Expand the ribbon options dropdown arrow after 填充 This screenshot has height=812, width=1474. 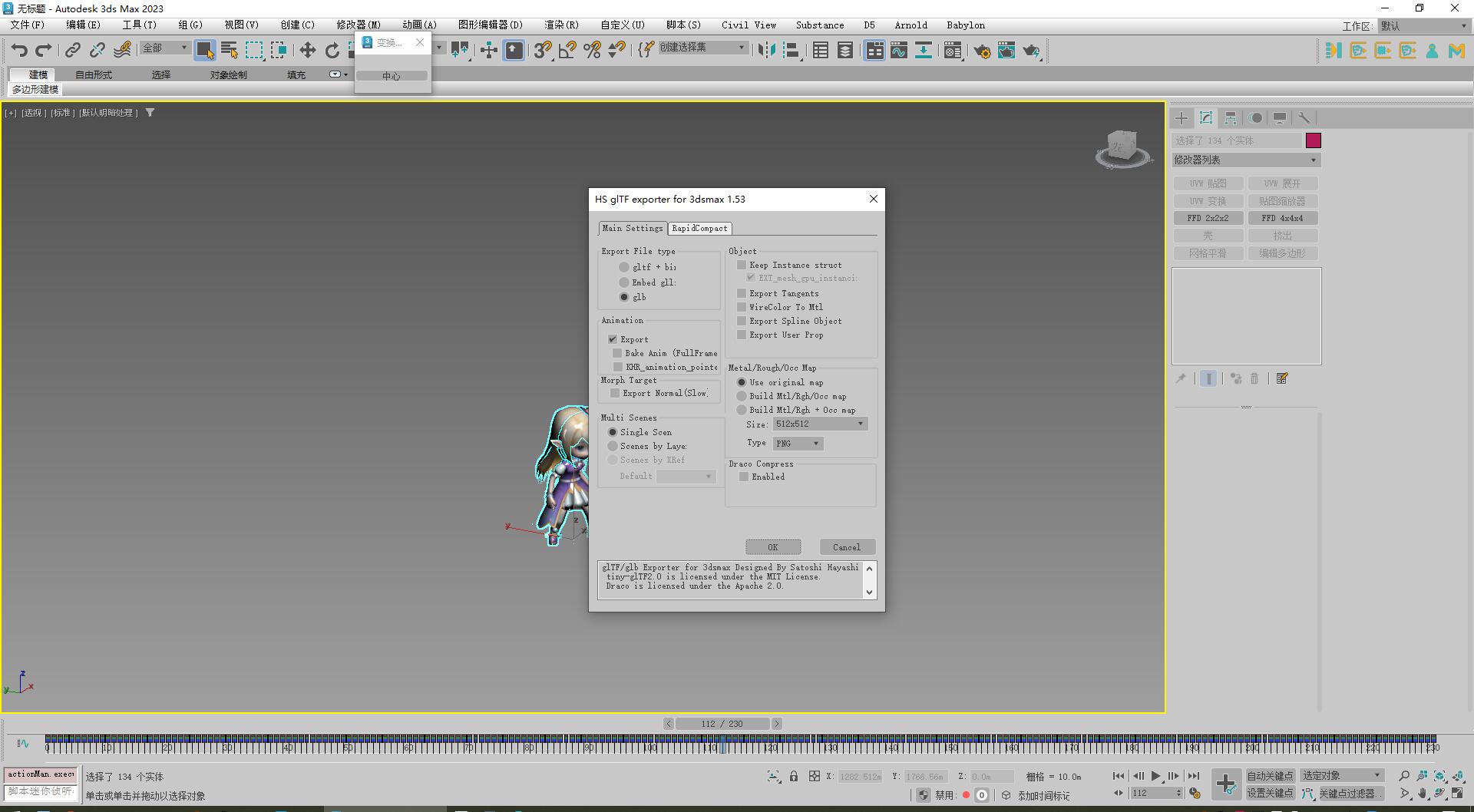(x=338, y=74)
